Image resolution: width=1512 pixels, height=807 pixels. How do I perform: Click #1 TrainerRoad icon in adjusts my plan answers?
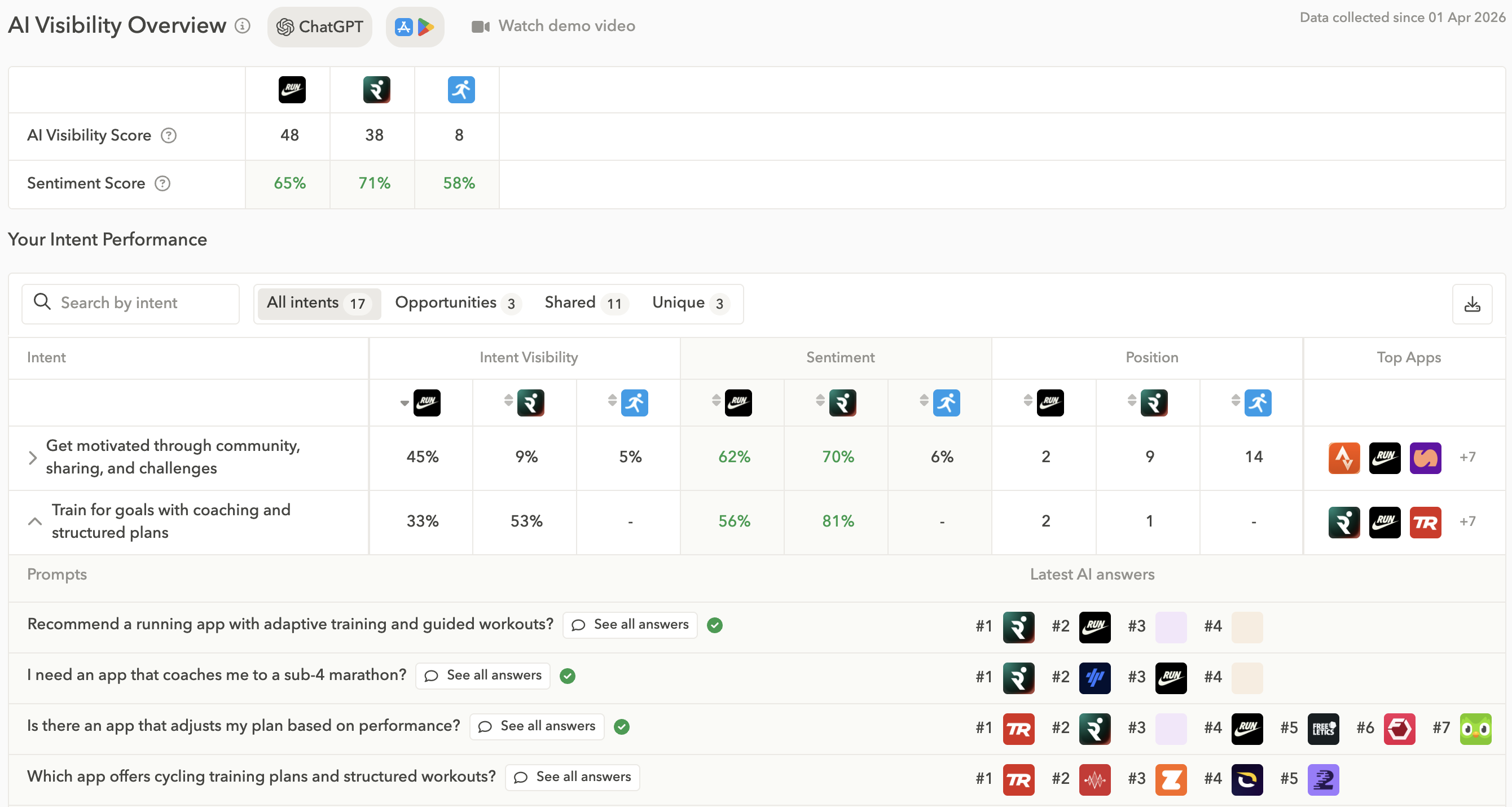(x=1018, y=729)
